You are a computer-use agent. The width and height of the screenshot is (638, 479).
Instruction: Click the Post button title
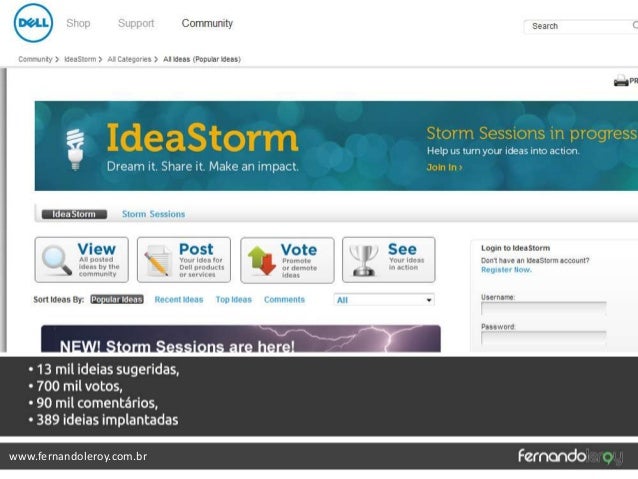point(196,249)
